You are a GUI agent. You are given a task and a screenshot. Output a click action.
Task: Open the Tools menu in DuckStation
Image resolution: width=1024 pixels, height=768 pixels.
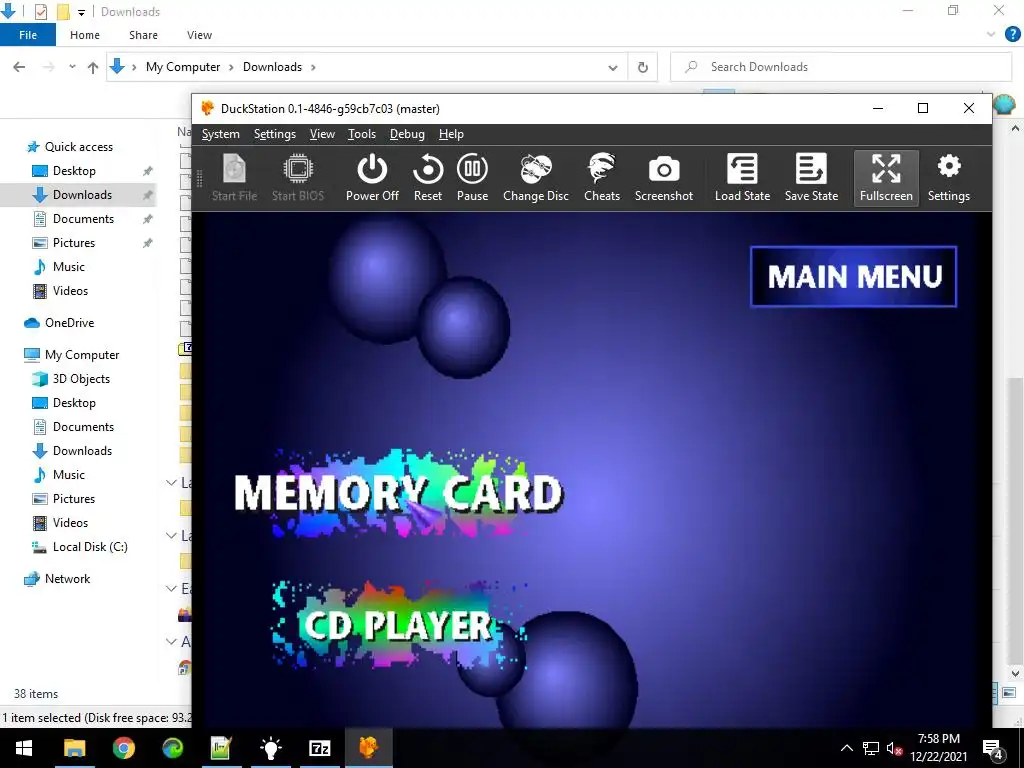coord(361,134)
